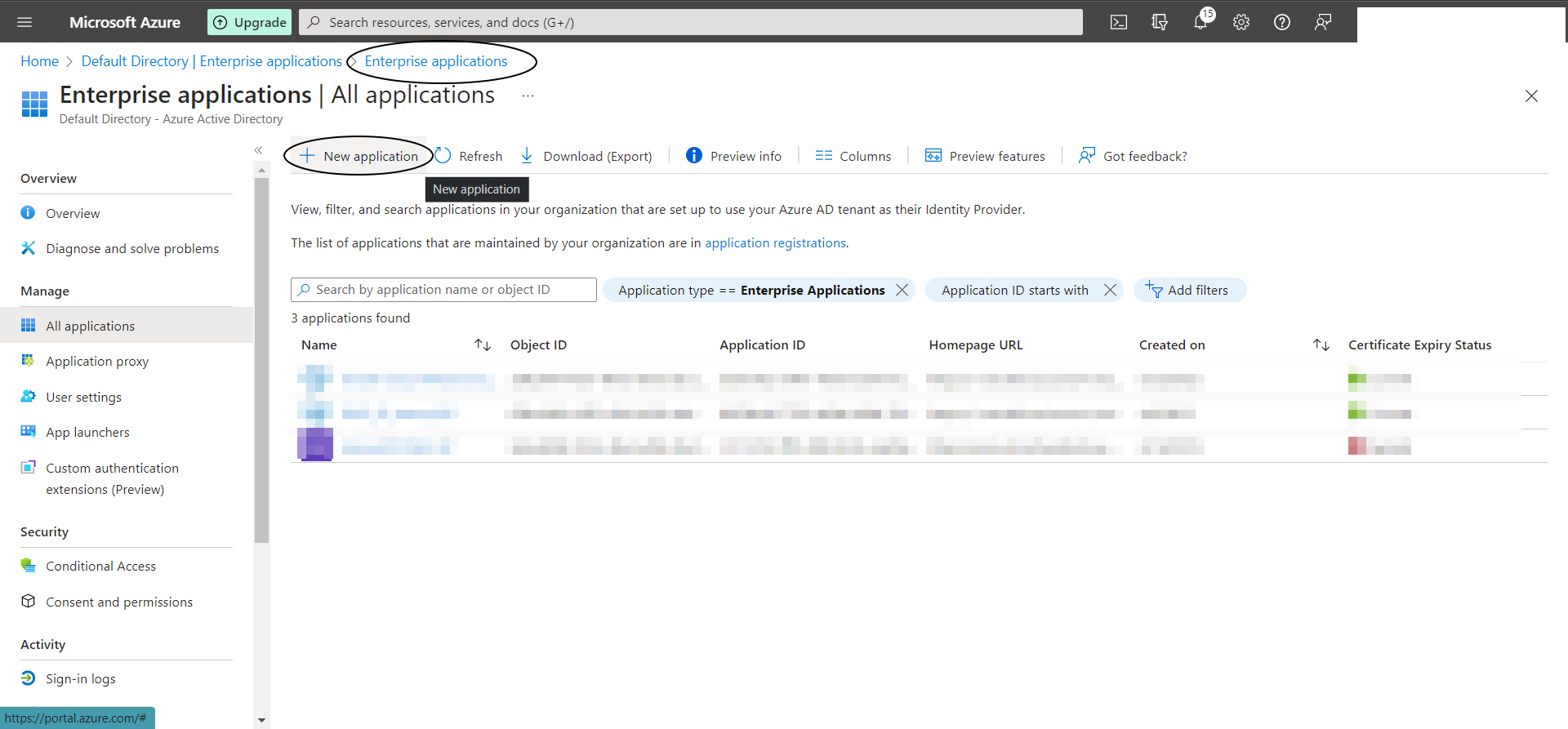Viewport: 1568px width, 729px height.
Task: Click the Homepage URL column header
Action: click(976, 345)
